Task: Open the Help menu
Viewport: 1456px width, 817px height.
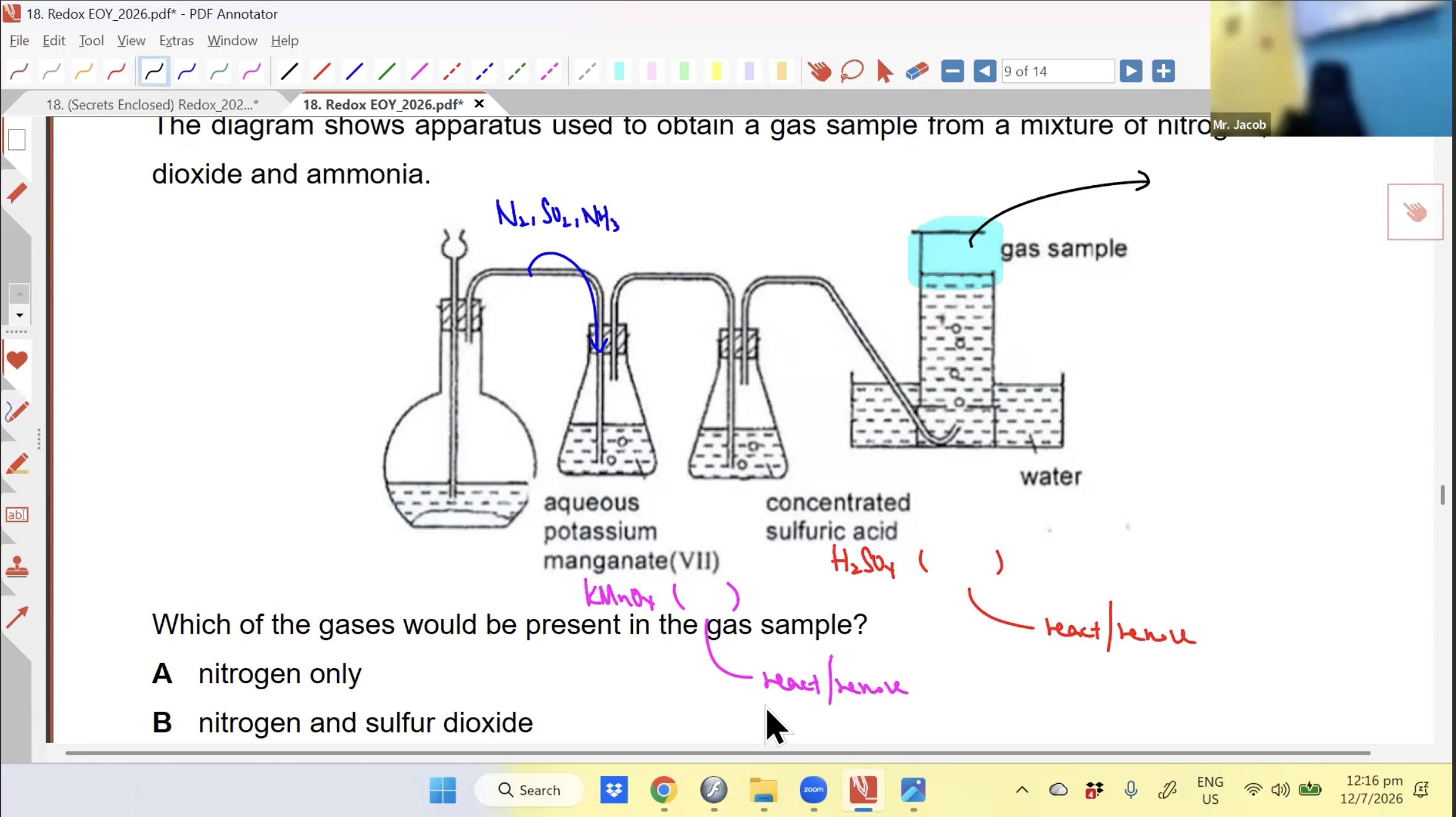Action: [284, 41]
